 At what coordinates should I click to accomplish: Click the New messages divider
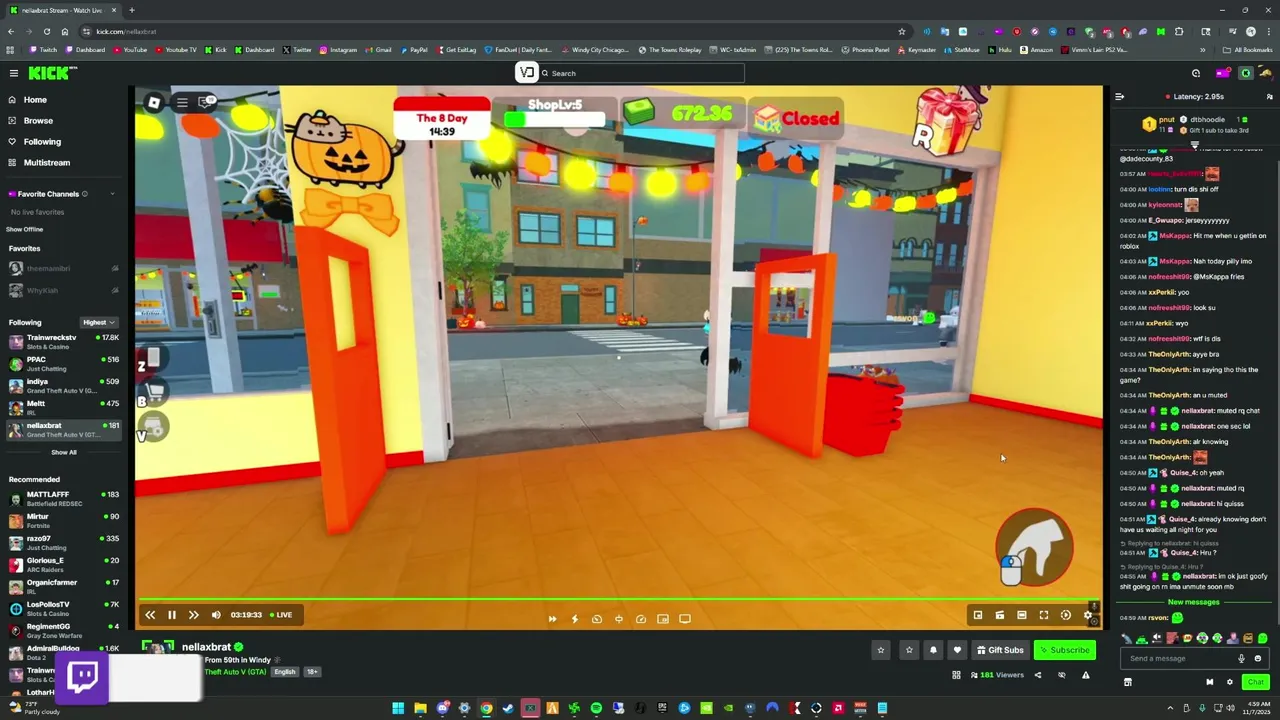click(x=1194, y=603)
